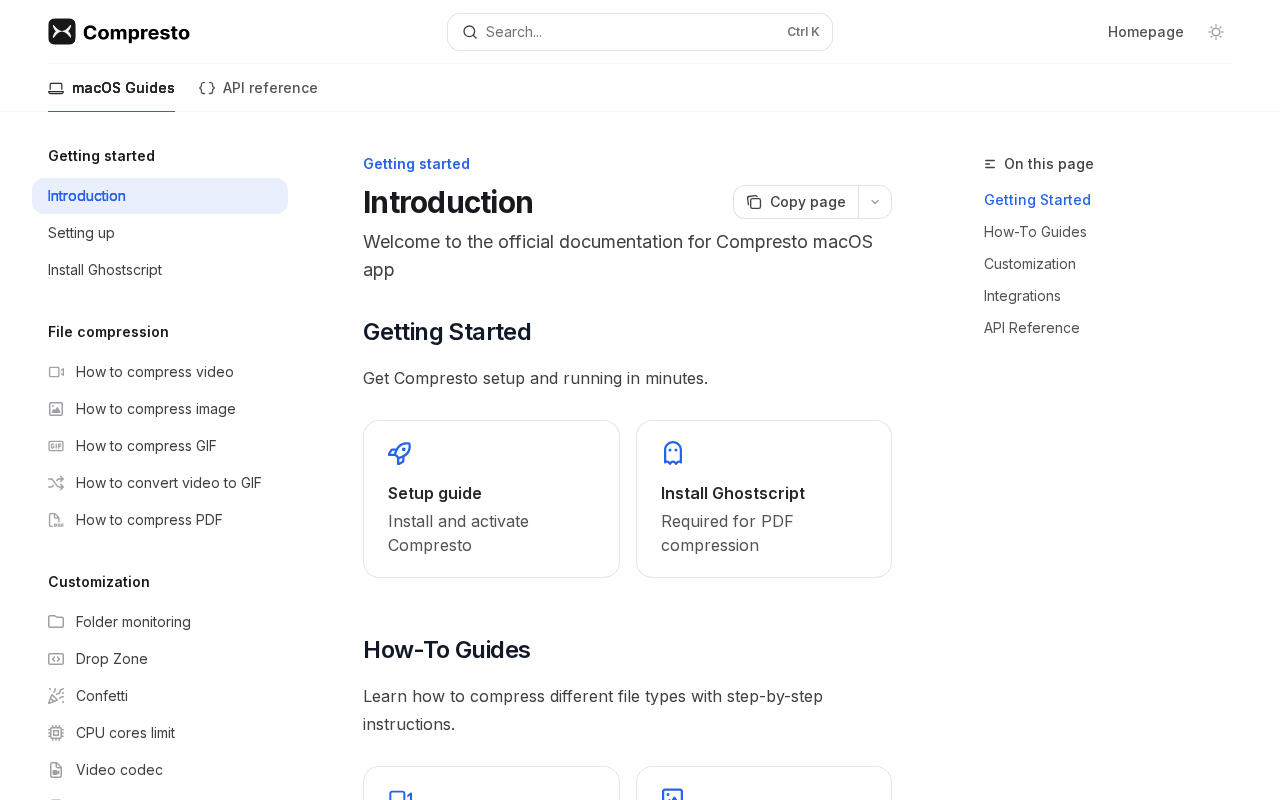Open Folder monitoring via its folder icon
This screenshot has width=1280, height=800.
tap(56, 622)
